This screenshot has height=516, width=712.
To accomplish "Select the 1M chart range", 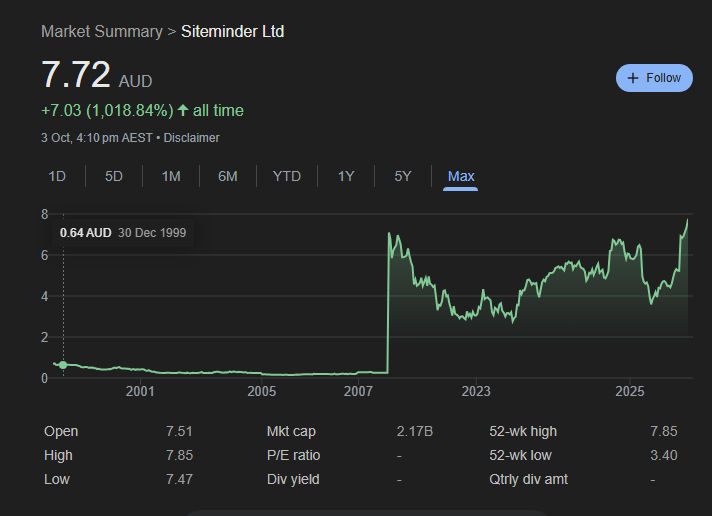I will coord(171,176).
